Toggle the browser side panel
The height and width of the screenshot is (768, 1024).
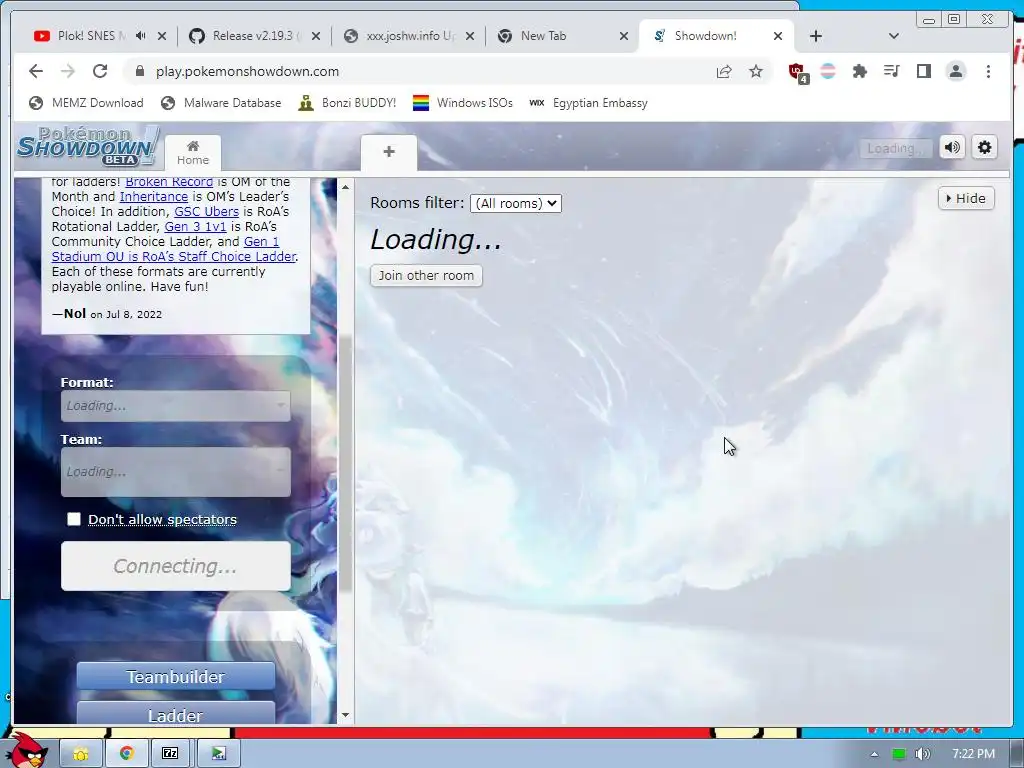(923, 71)
